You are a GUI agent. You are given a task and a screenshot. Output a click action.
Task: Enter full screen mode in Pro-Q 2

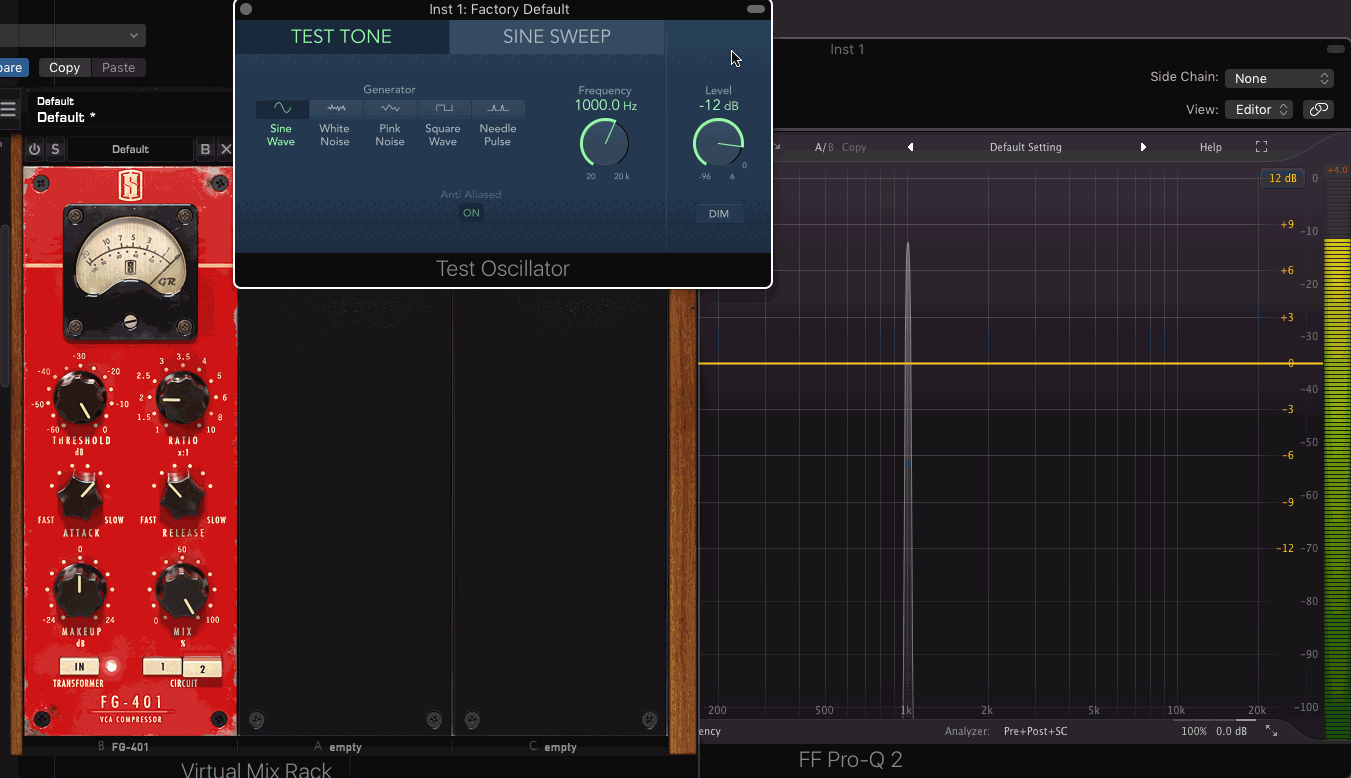tap(1261, 147)
